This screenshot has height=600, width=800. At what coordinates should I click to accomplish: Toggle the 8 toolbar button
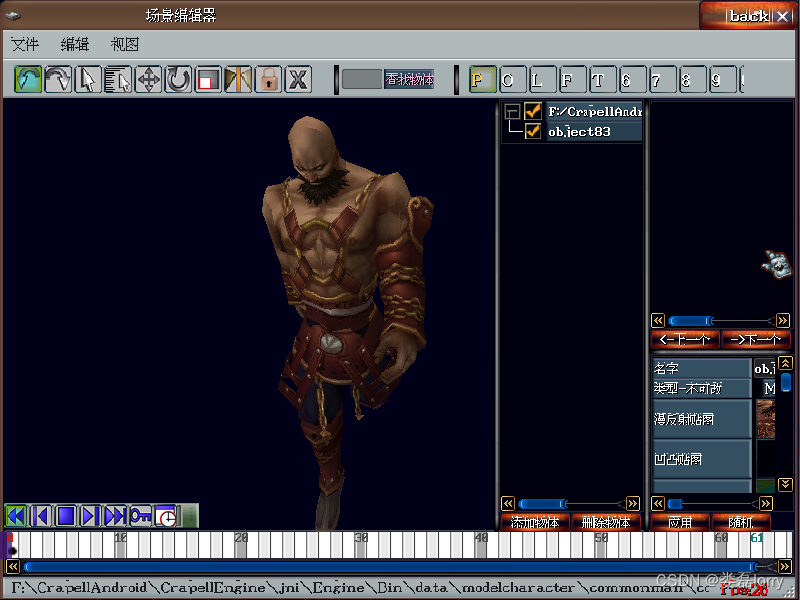click(693, 80)
